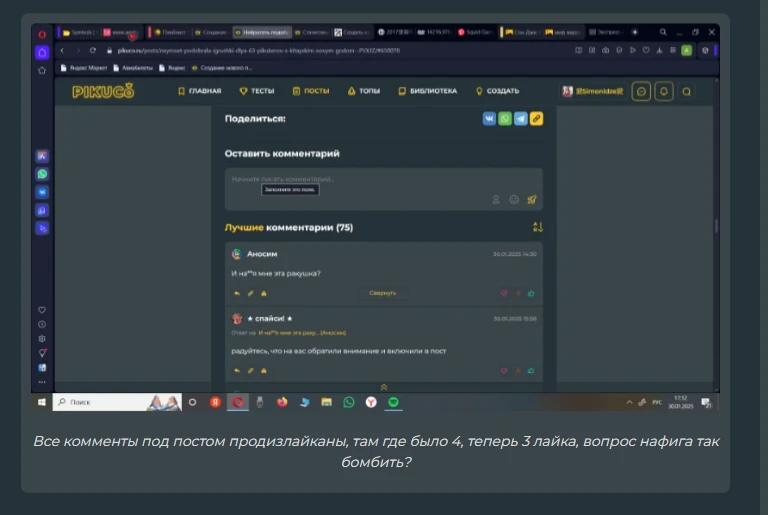
Task: Click the mention user icon in comment box
Action: (496, 199)
